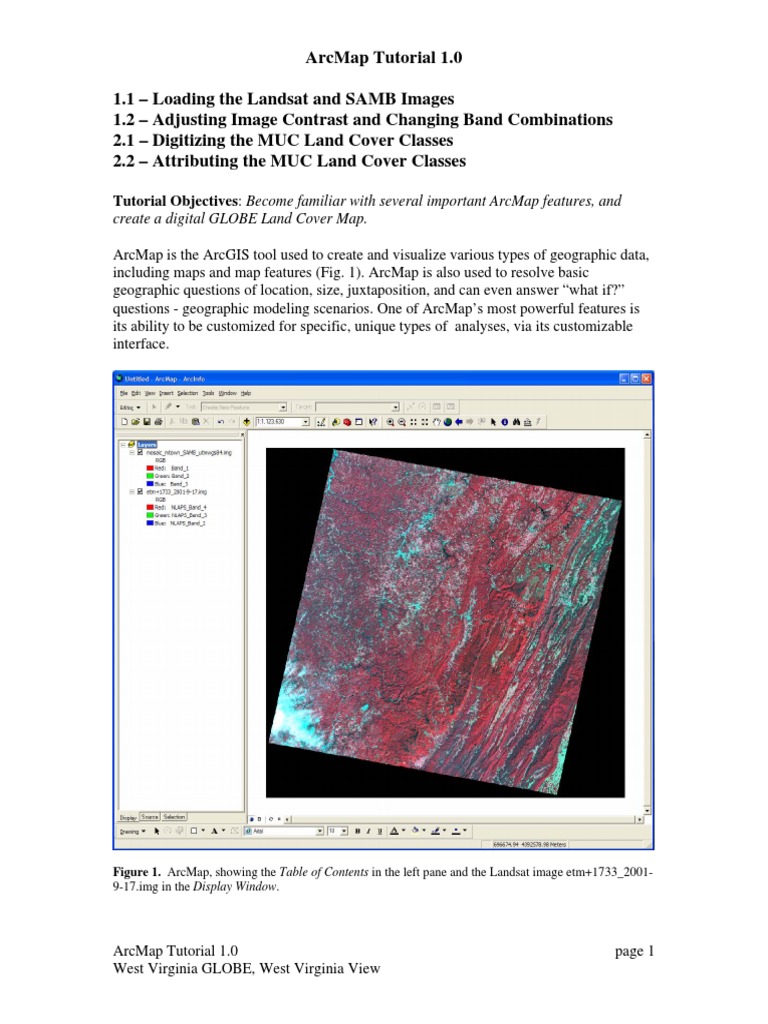
Task: Toggle Bold in the drawing toolbar
Action: click(358, 831)
